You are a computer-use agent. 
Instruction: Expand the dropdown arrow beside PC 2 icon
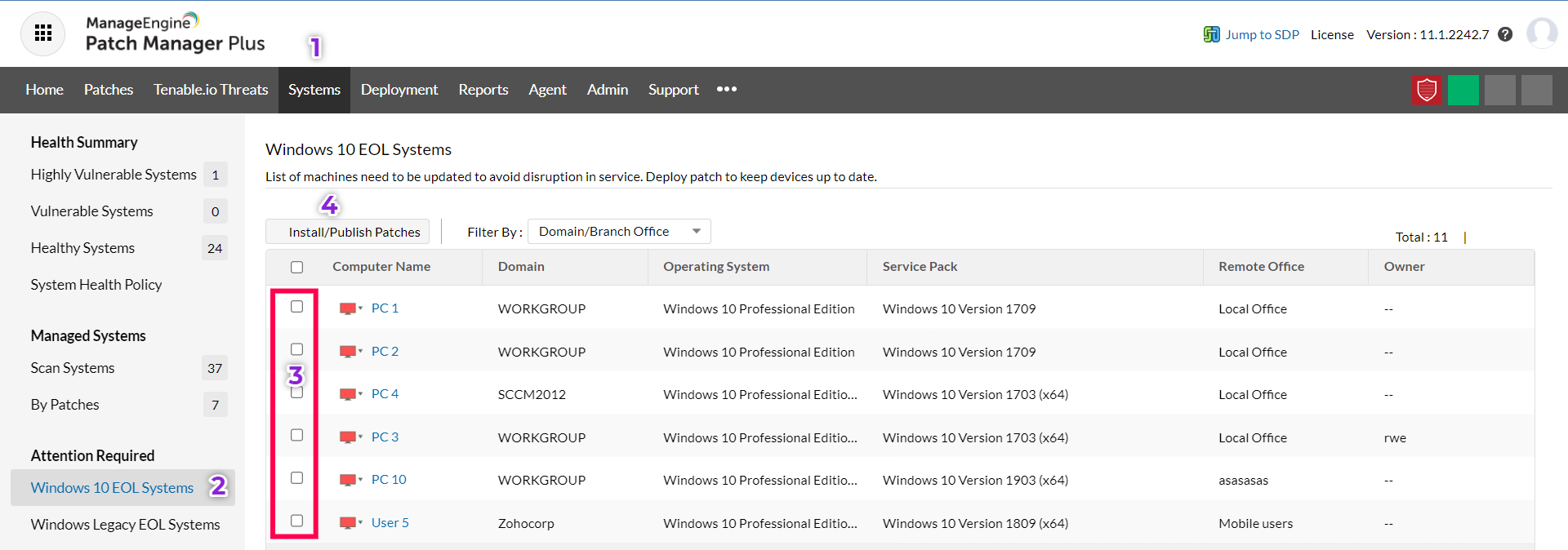click(361, 351)
